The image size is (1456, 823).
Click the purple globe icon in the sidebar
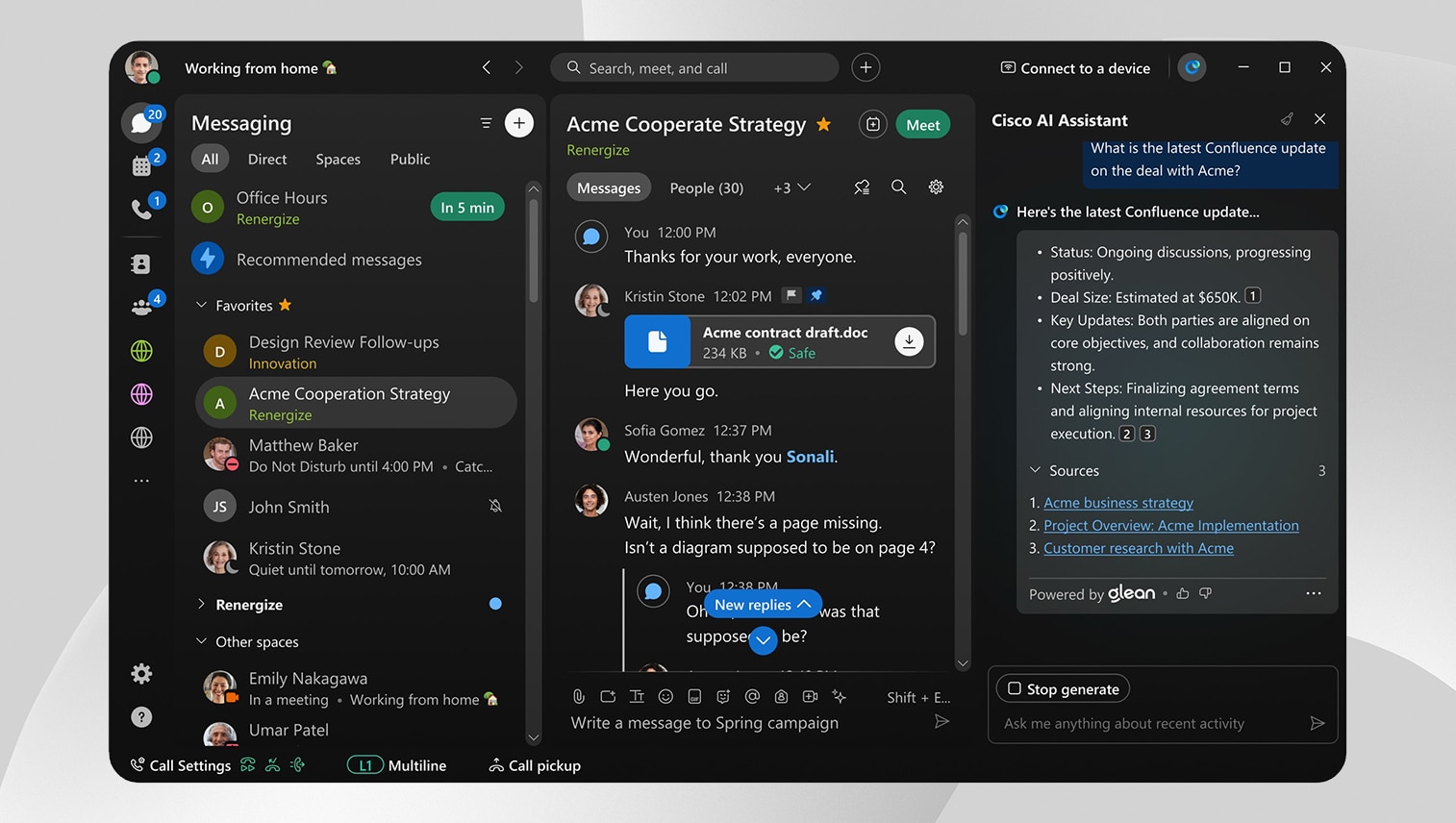141,394
